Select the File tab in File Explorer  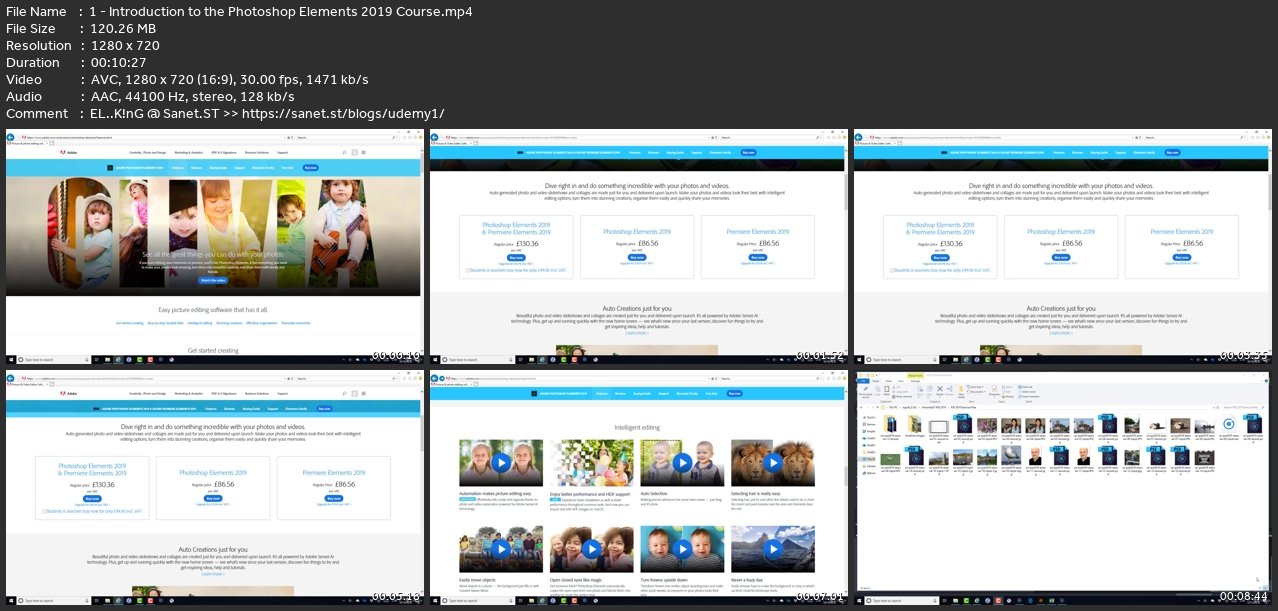(x=862, y=381)
